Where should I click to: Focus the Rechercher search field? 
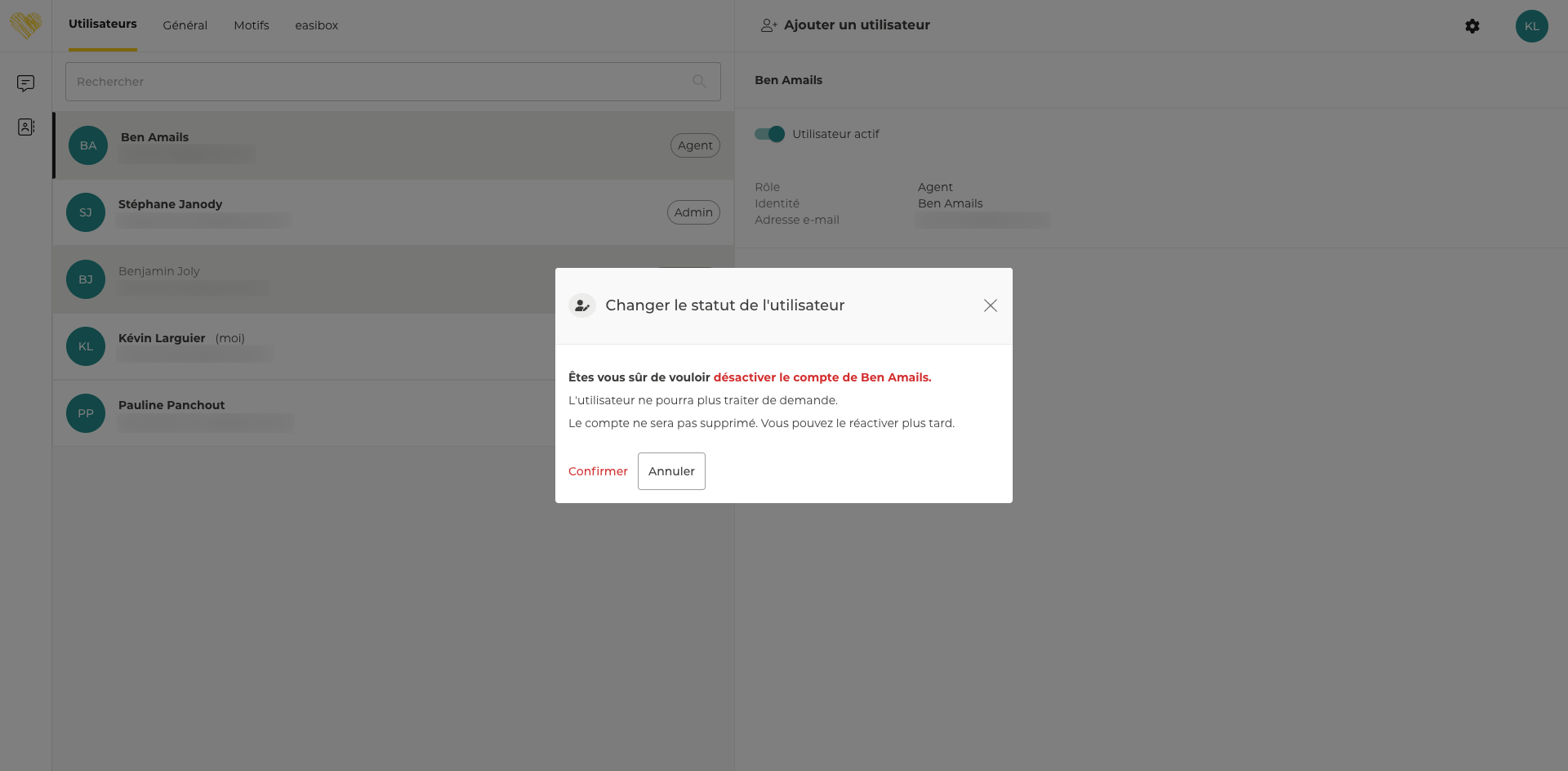click(x=376, y=82)
